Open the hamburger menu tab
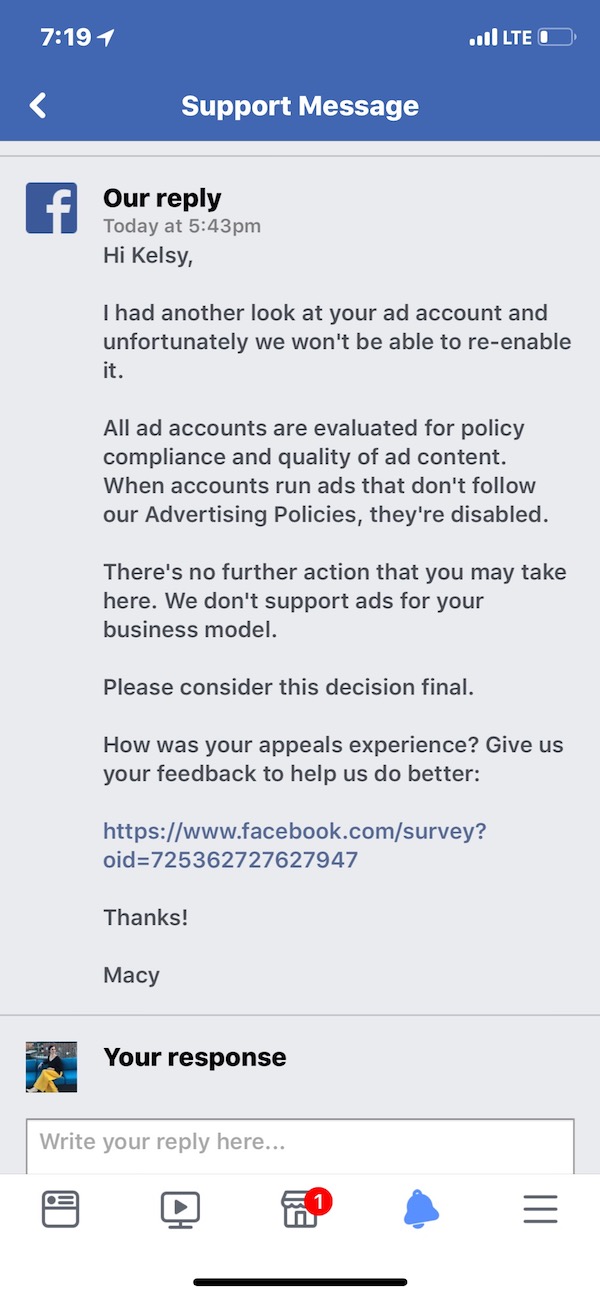 click(x=540, y=1210)
